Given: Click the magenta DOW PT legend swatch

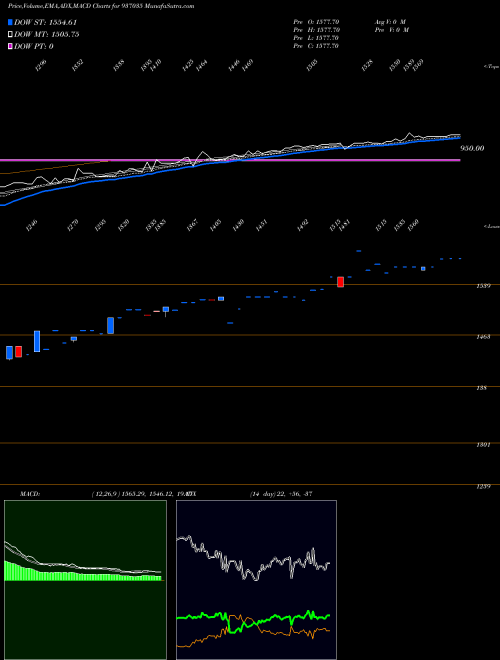Looking at the screenshot, I should (x=11, y=46).
